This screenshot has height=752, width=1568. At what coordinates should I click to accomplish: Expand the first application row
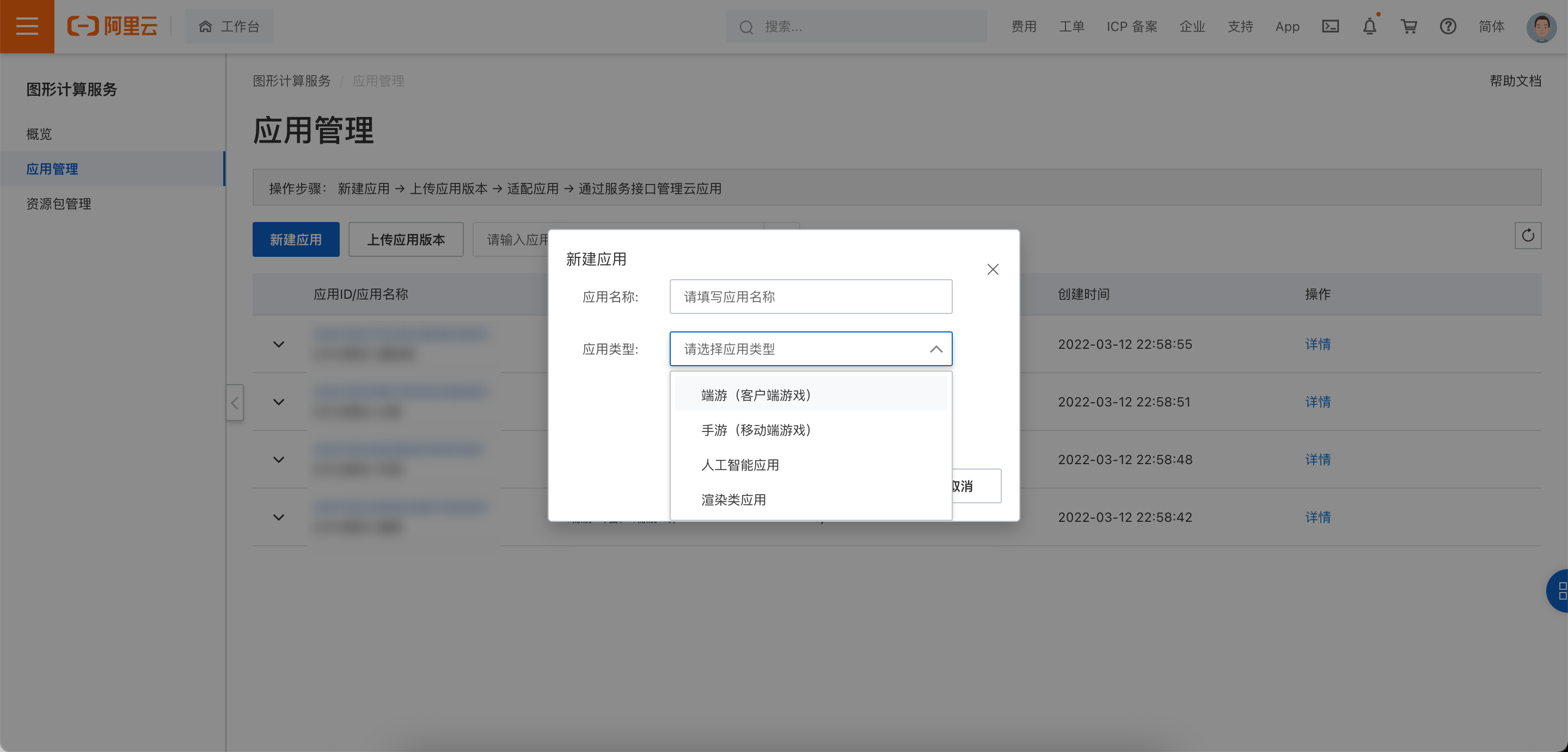pos(279,344)
